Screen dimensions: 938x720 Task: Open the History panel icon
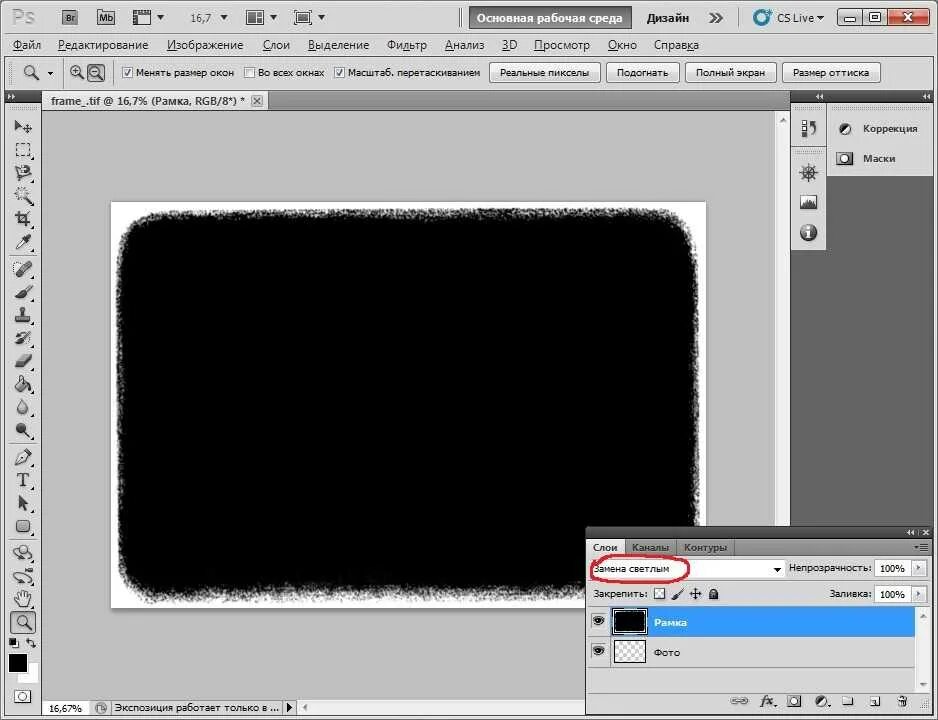[x=808, y=128]
